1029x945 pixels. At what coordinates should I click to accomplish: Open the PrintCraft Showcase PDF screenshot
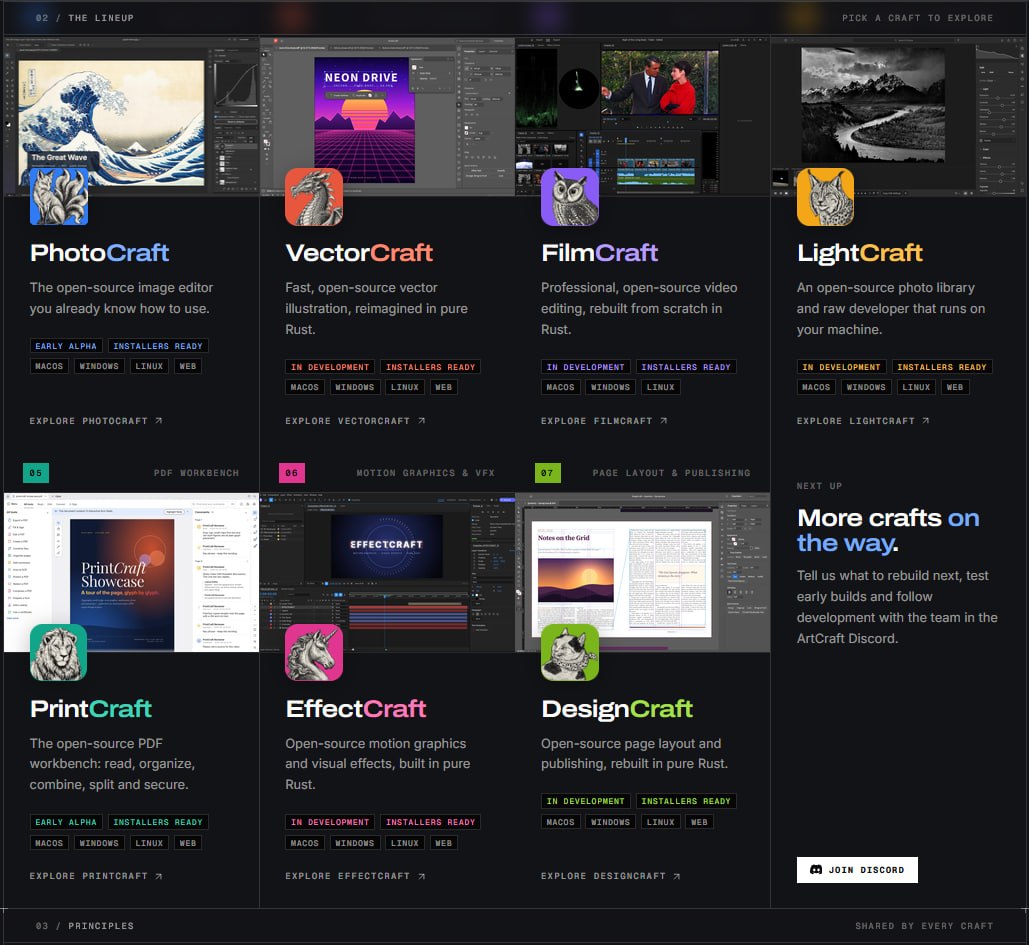point(131,572)
